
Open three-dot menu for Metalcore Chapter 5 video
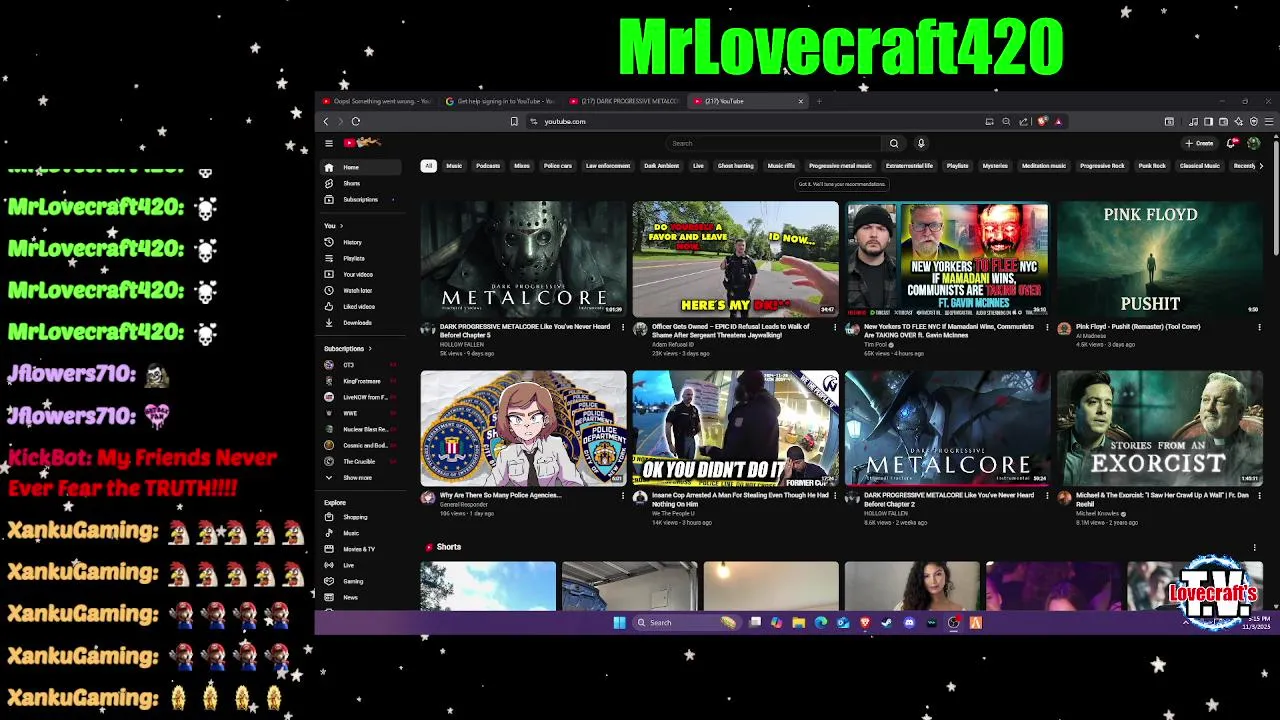pyautogui.click(x=623, y=327)
